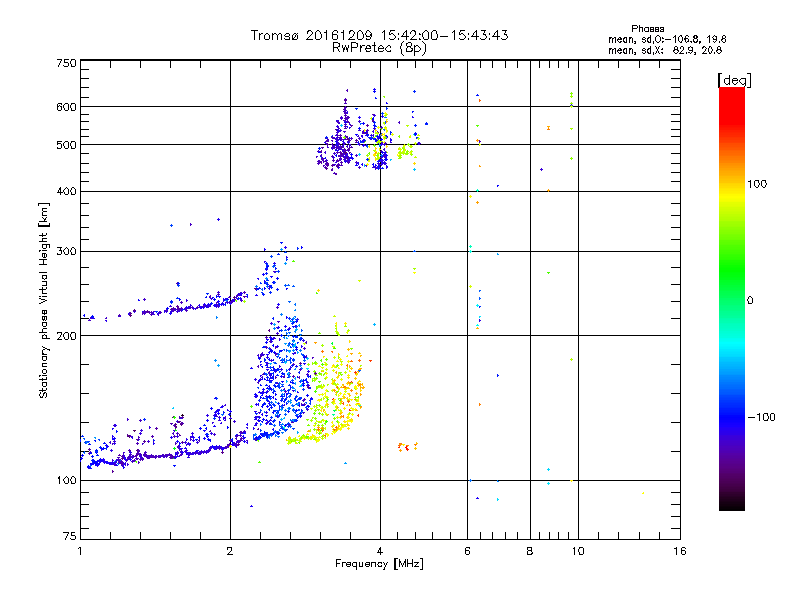Click the 'Phases' legend heading

click(x=647, y=29)
